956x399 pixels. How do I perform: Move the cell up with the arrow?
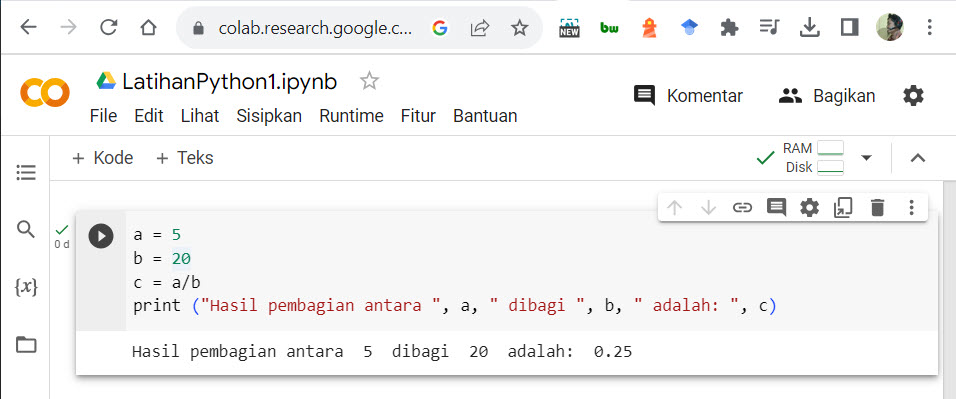[x=674, y=208]
